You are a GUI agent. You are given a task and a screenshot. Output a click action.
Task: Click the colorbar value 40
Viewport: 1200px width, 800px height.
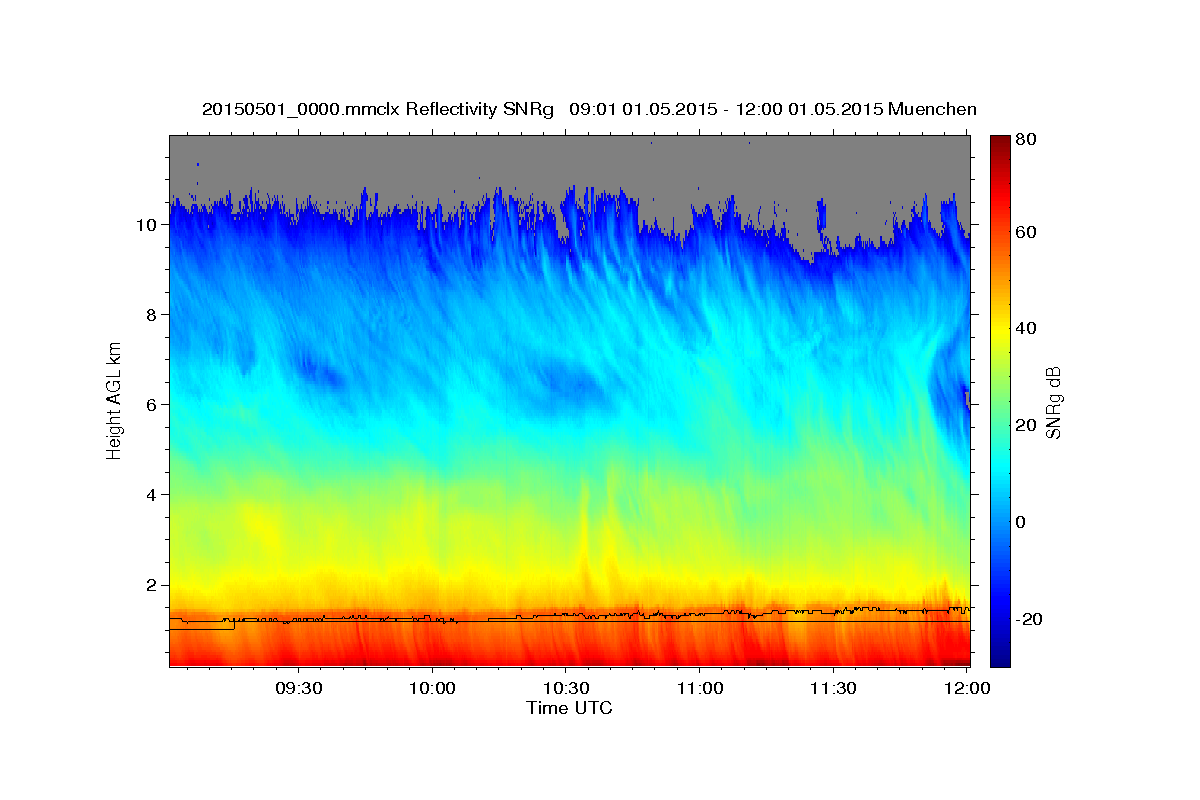click(1025, 329)
